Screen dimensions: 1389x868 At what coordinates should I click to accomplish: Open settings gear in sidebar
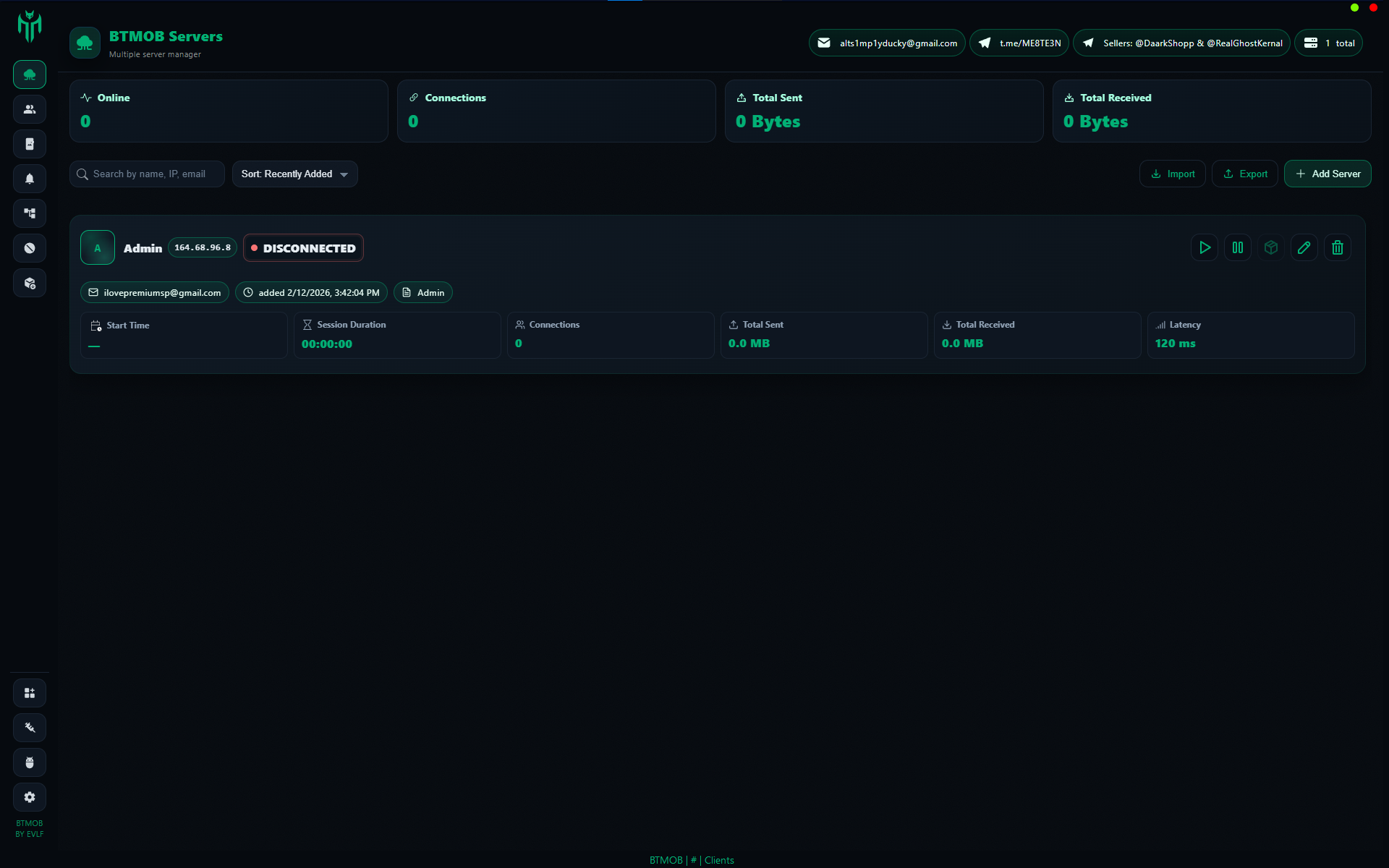30,797
